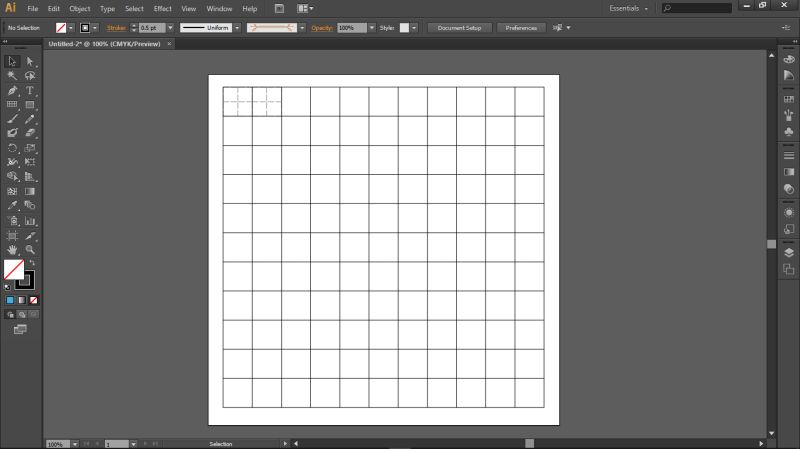Open the Symbols panel club icon
Image resolution: width=800 pixels, height=449 pixels.
pyautogui.click(x=789, y=132)
